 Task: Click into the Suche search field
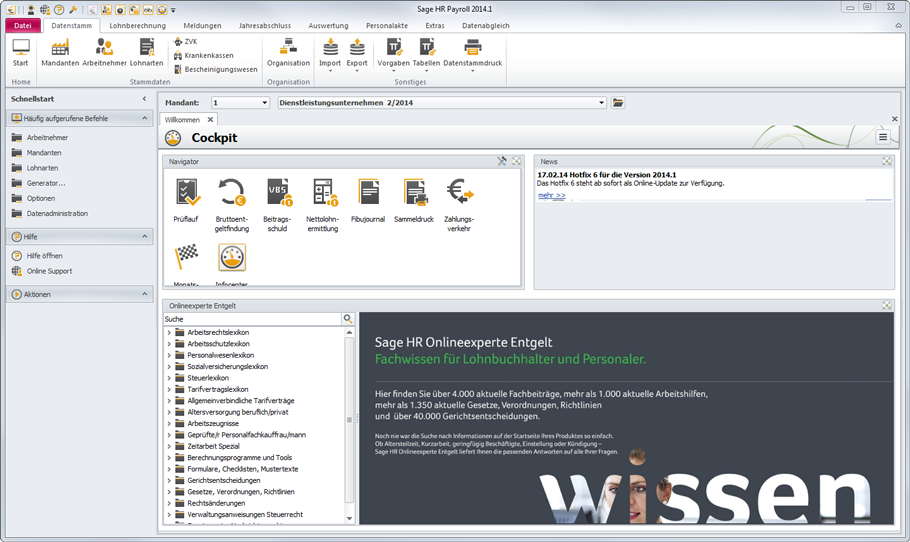(252, 319)
